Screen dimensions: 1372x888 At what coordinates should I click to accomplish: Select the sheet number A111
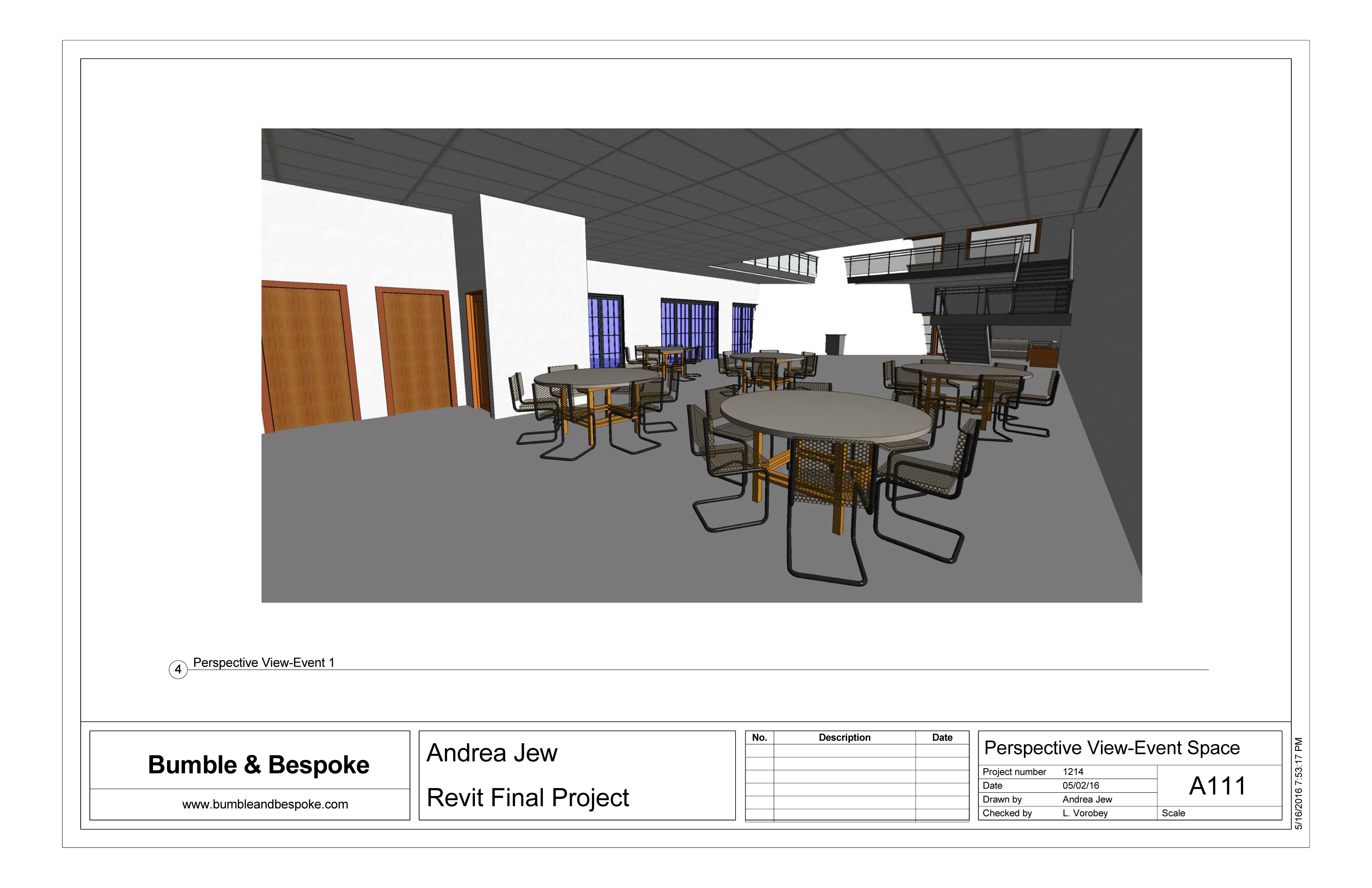1217,786
